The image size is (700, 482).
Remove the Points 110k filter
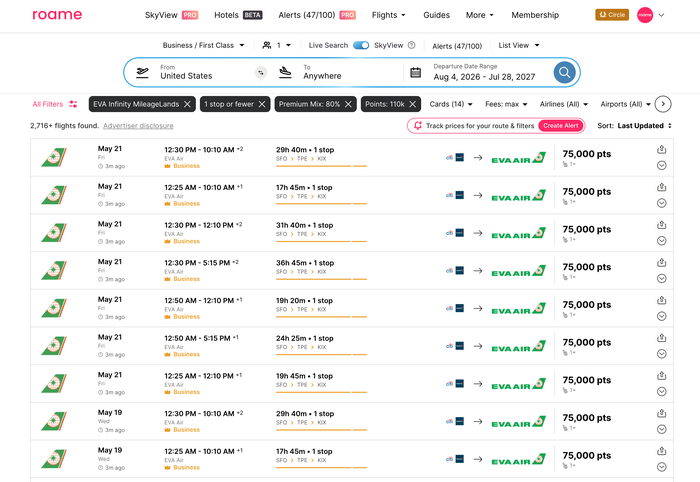pyautogui.click(x=413, y=104)
